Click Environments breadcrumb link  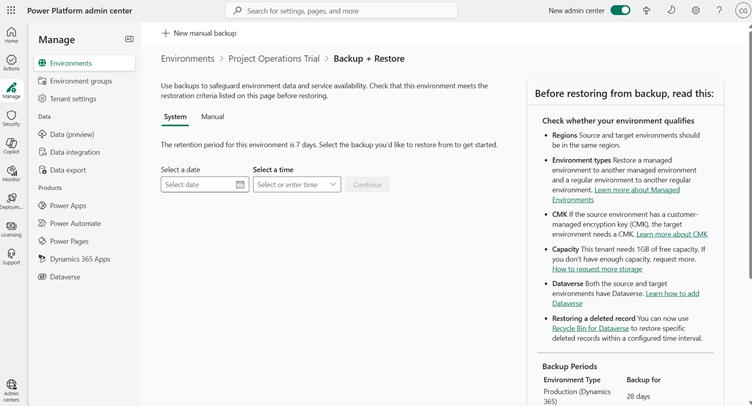coord(188,58)
